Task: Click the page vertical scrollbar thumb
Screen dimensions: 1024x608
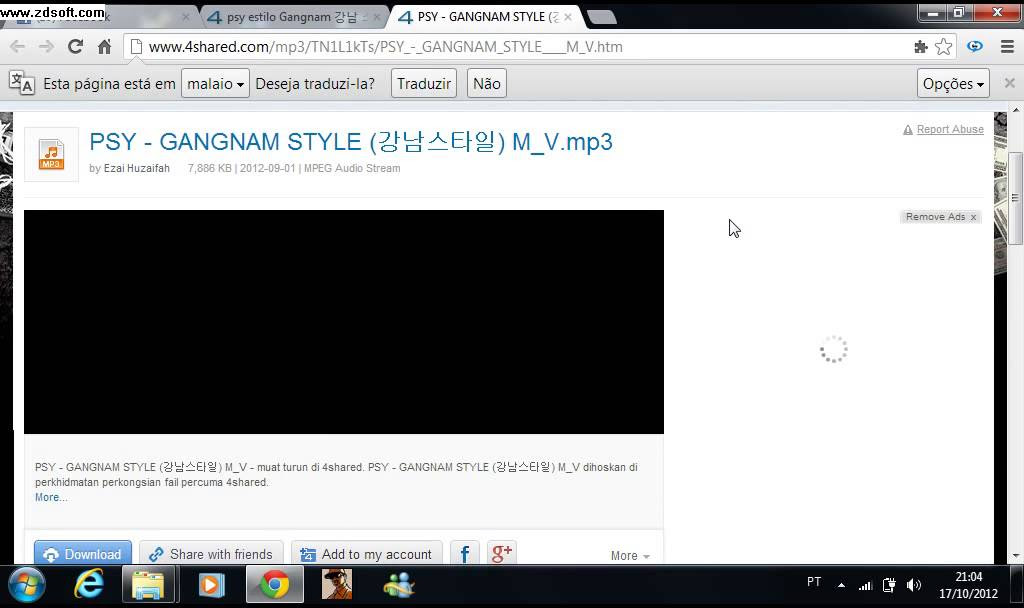Action: pyautogui.click(x=1015, y=198)
